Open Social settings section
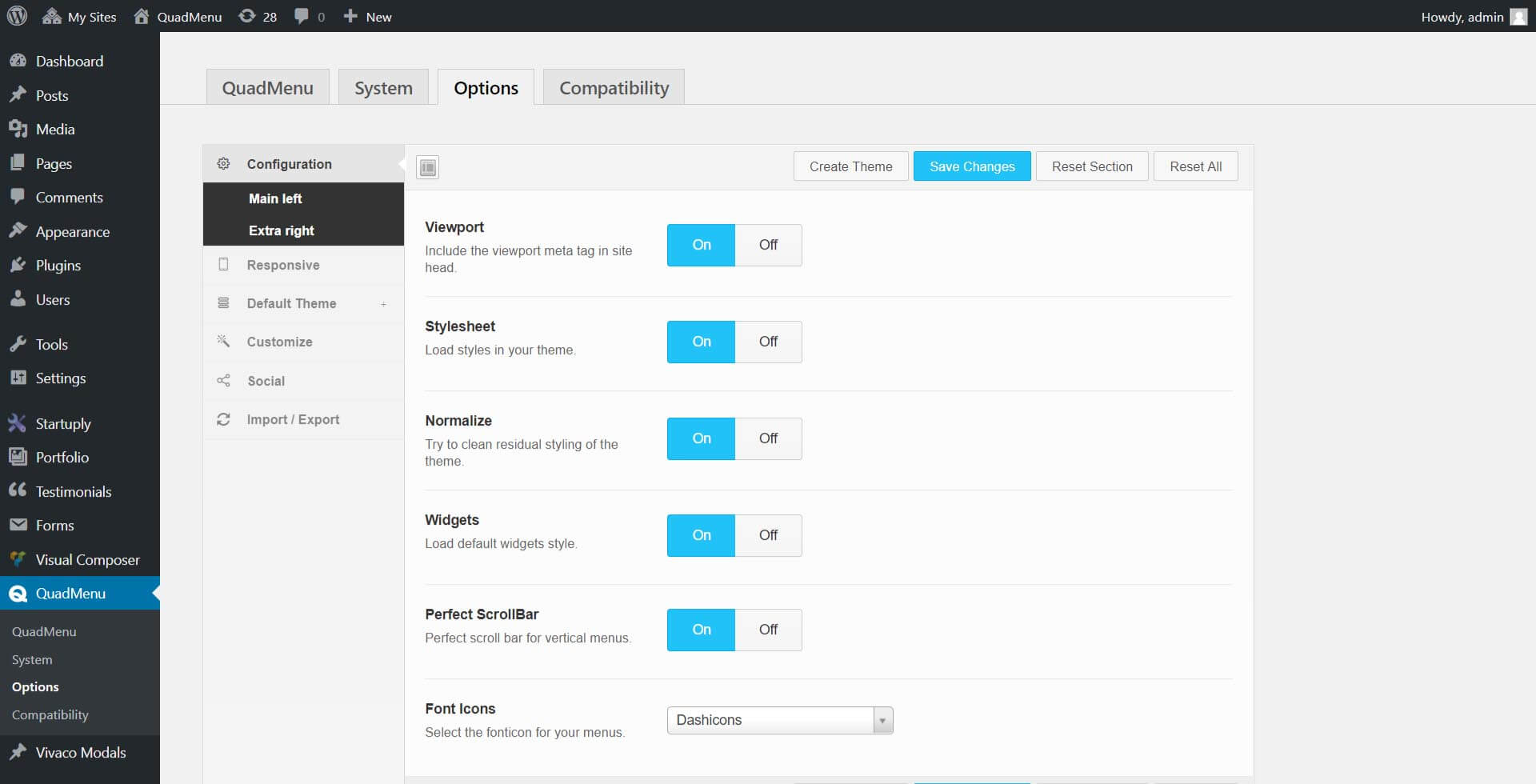 pos(303,381)
